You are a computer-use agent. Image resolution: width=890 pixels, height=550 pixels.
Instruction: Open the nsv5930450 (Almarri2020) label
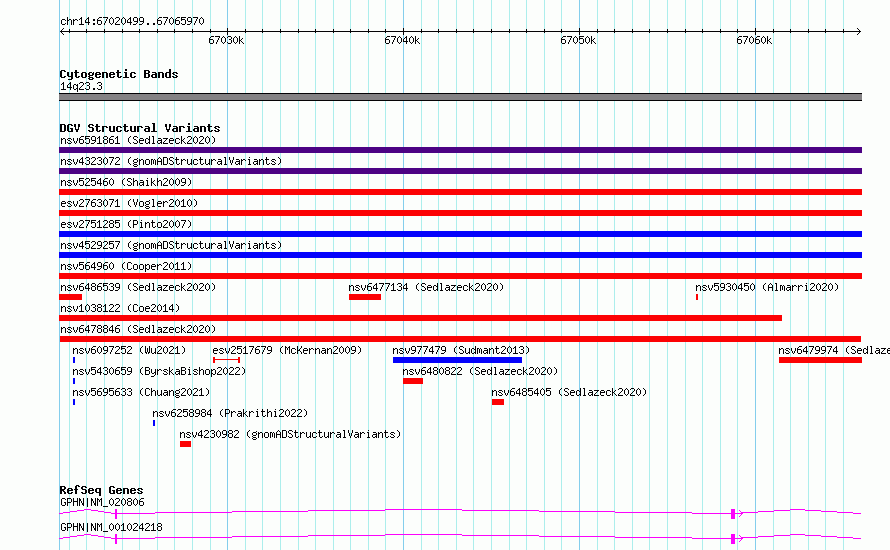pyautogui.click(x=767, y=287)
